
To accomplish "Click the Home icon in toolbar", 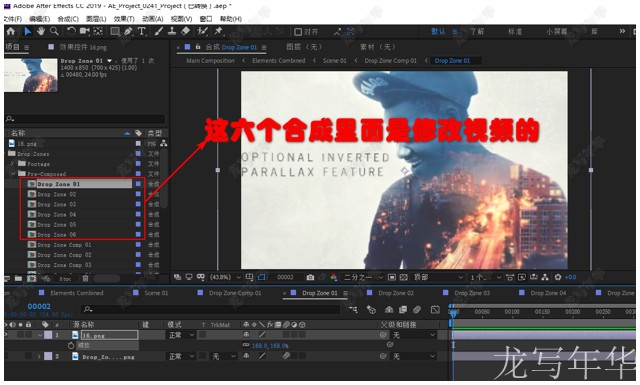I will click(x=11, y=31).
